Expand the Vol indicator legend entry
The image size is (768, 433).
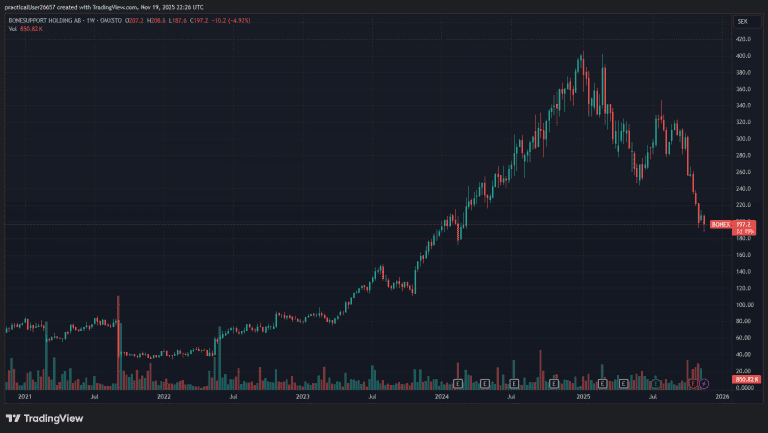(12, 30)
